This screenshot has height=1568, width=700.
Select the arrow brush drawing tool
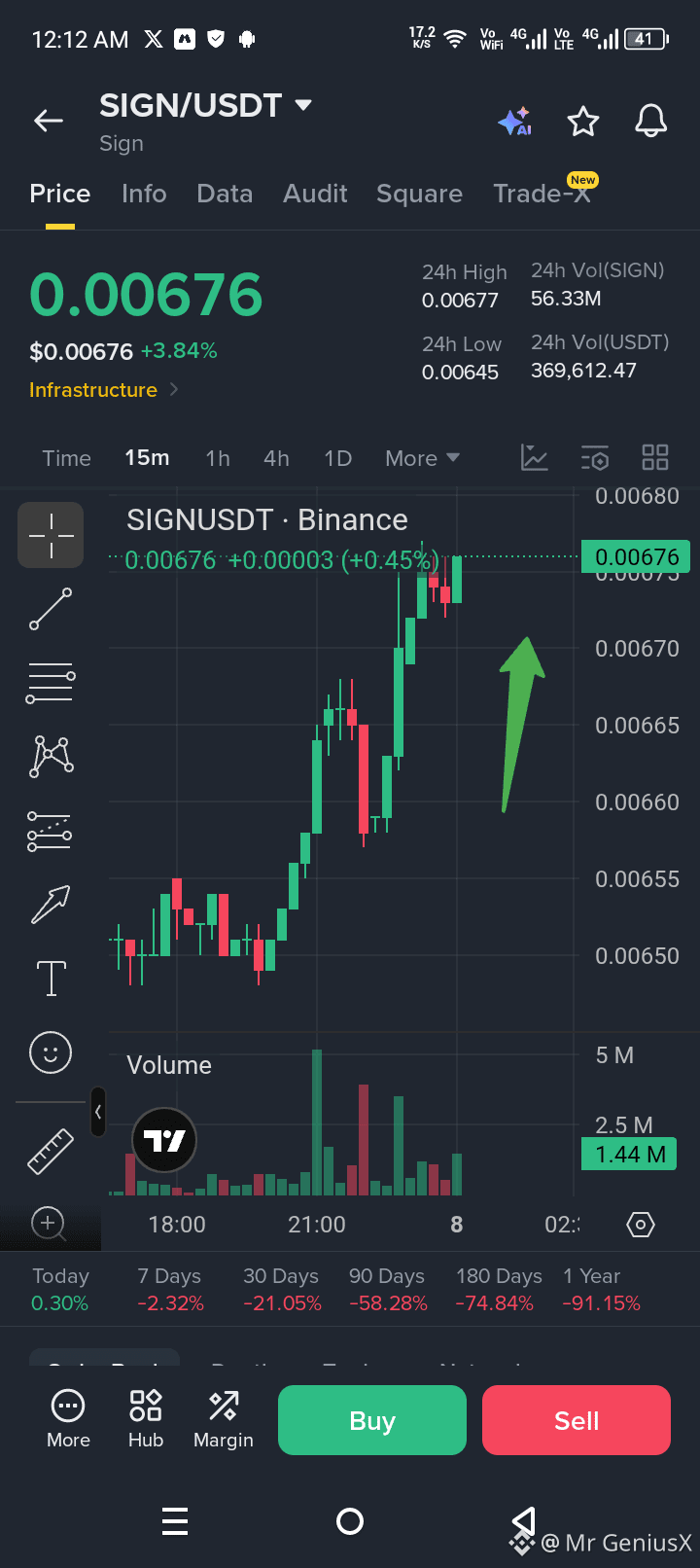(x=51, y=905)
